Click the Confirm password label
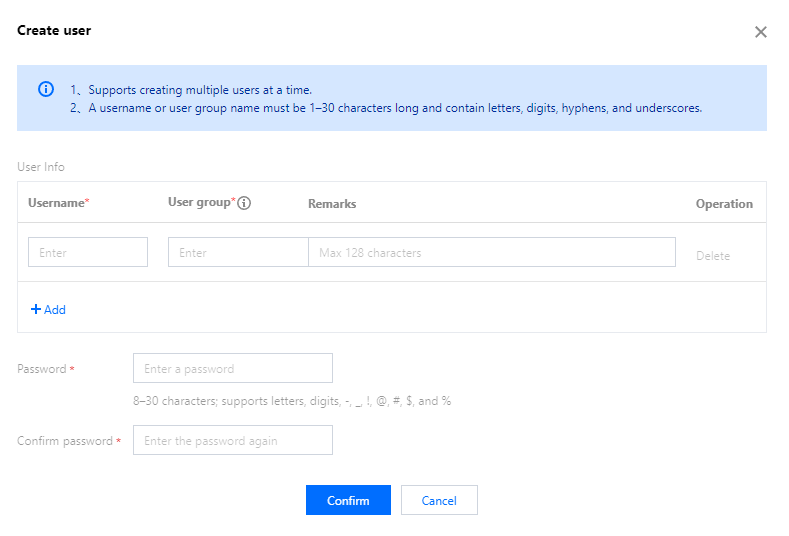The image size is (789, 536). pos(65,441)
